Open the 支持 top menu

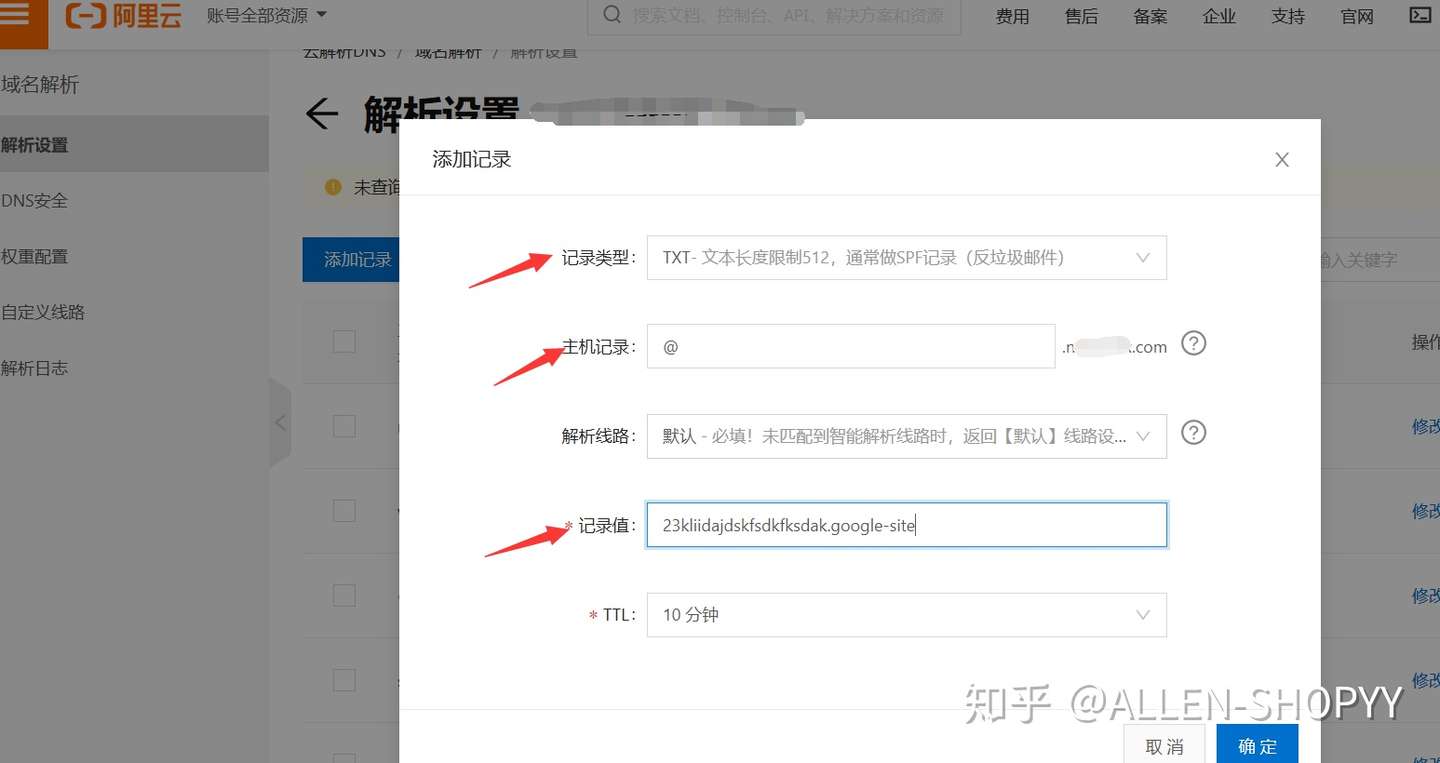pyautogui.click(x=1288, y=16)
